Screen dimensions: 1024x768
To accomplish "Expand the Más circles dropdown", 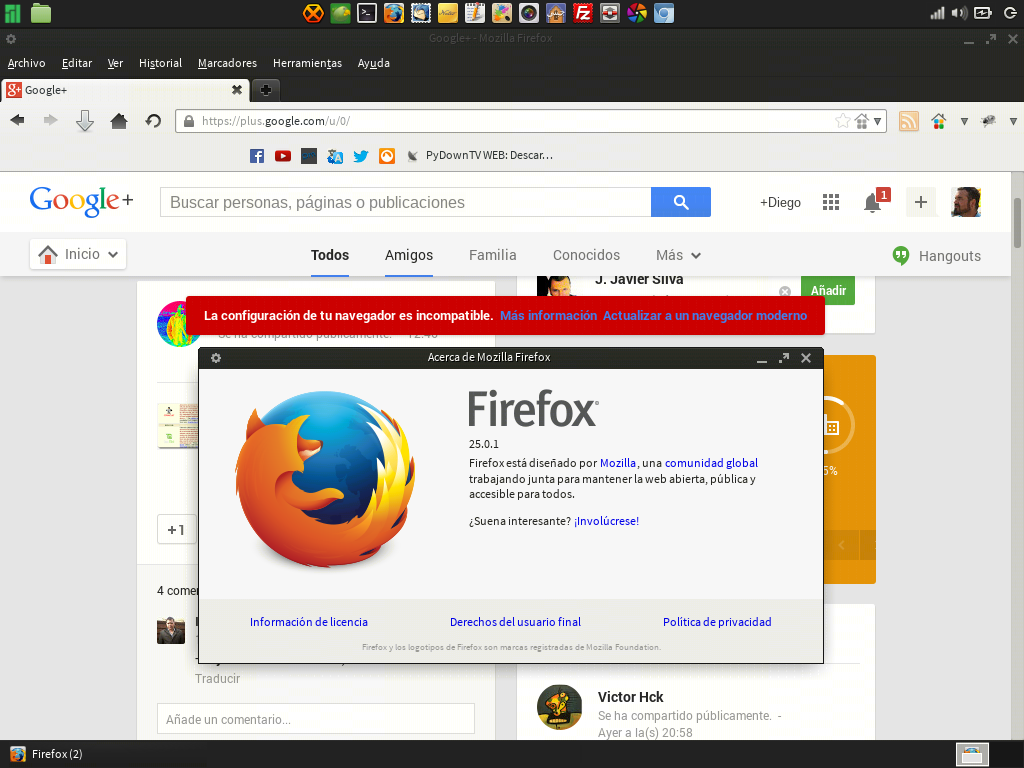I will coord(678,255).
